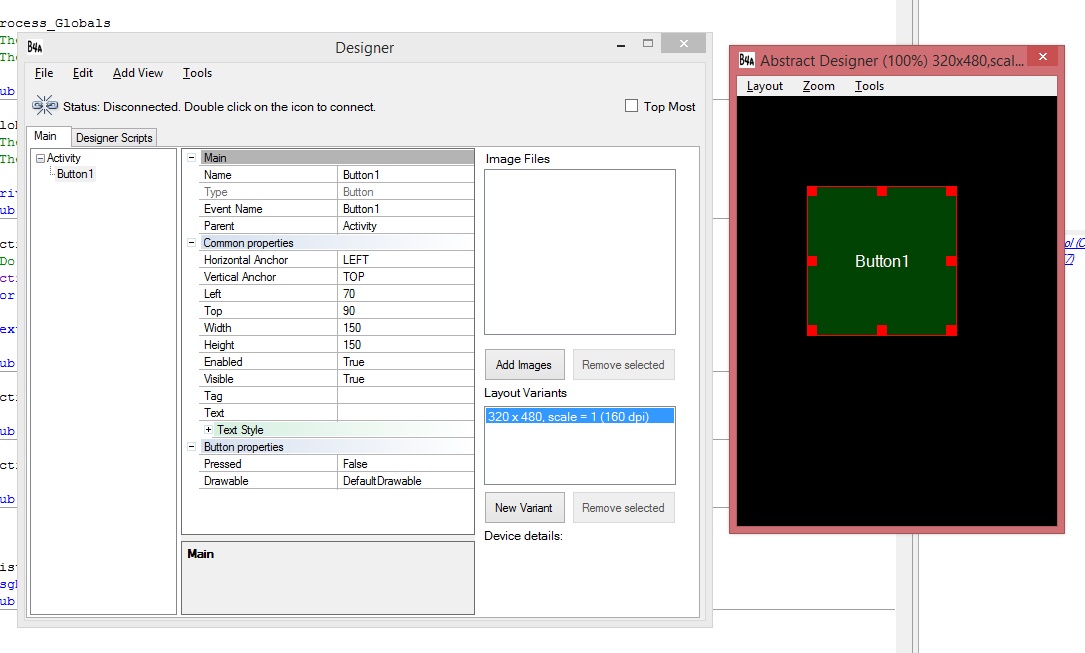Click the Add Images button
Screen dimensions: 1085x653
[525, 365]
